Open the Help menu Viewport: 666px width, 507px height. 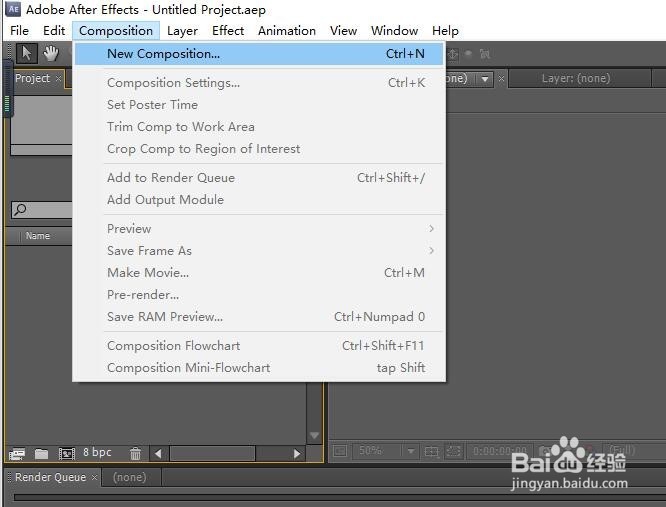coord(445,31)
